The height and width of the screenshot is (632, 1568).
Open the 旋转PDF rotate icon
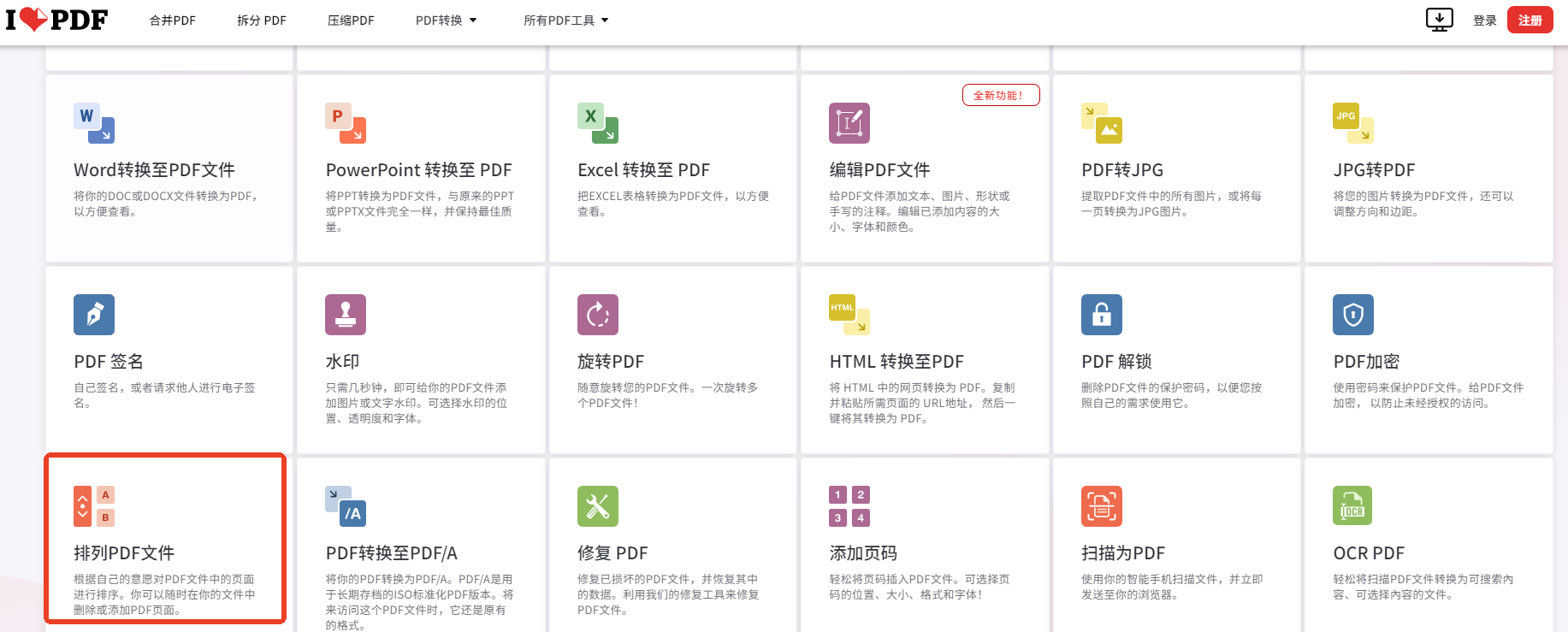(x=598, y=315)
